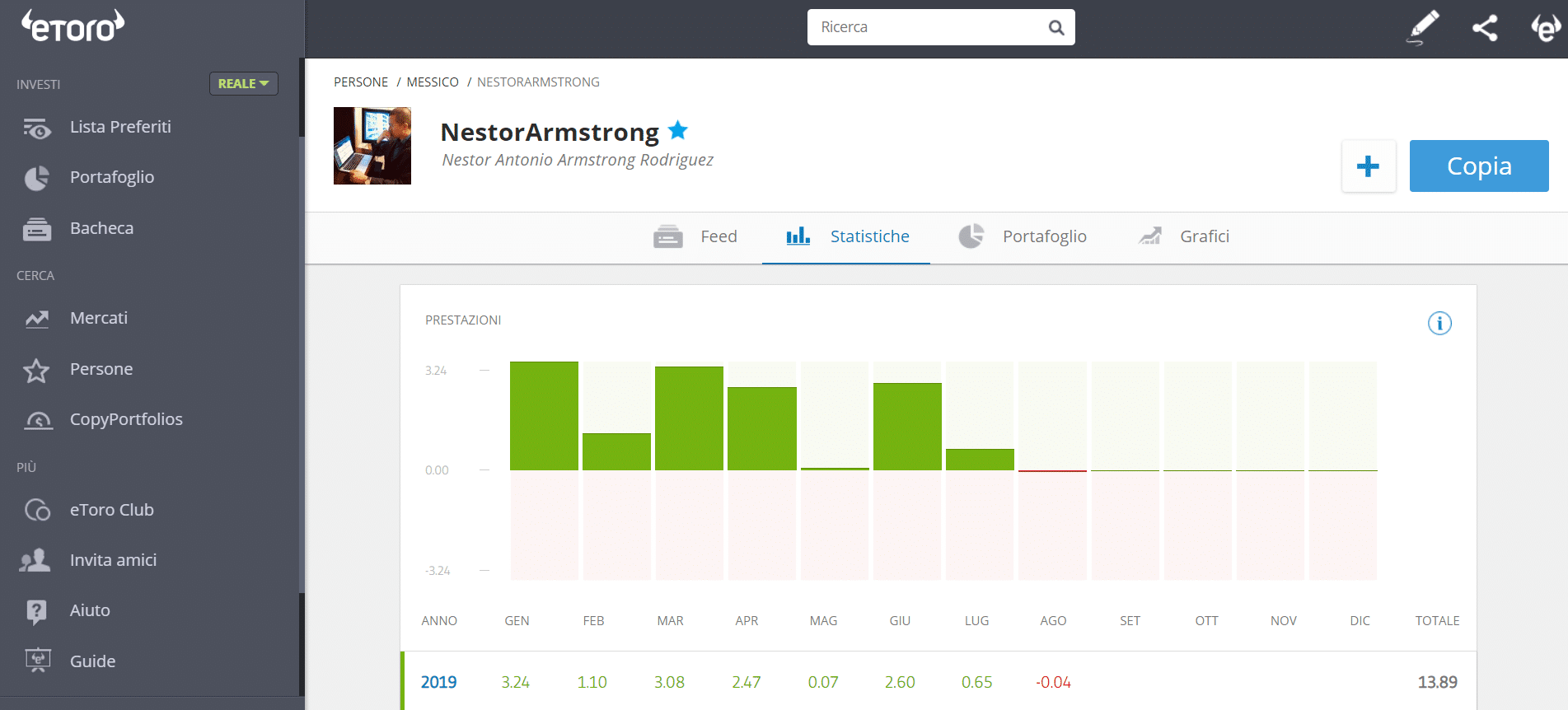
Task: Click the FEB performance bar
Action: tap(616, 452)
